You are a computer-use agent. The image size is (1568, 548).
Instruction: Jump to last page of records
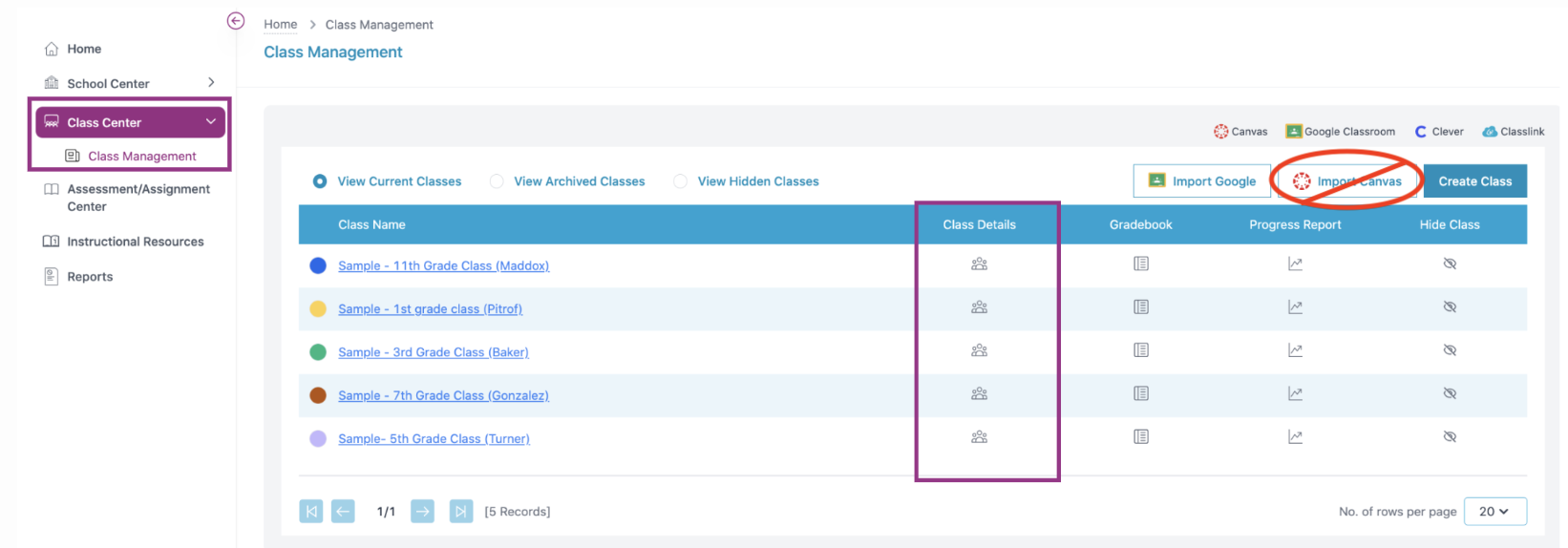point(460,512)
